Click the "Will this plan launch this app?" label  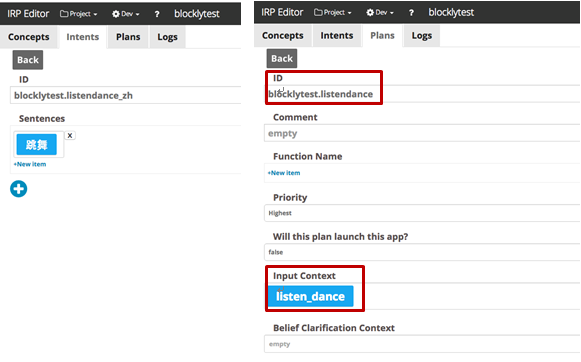tap(341, 236)
